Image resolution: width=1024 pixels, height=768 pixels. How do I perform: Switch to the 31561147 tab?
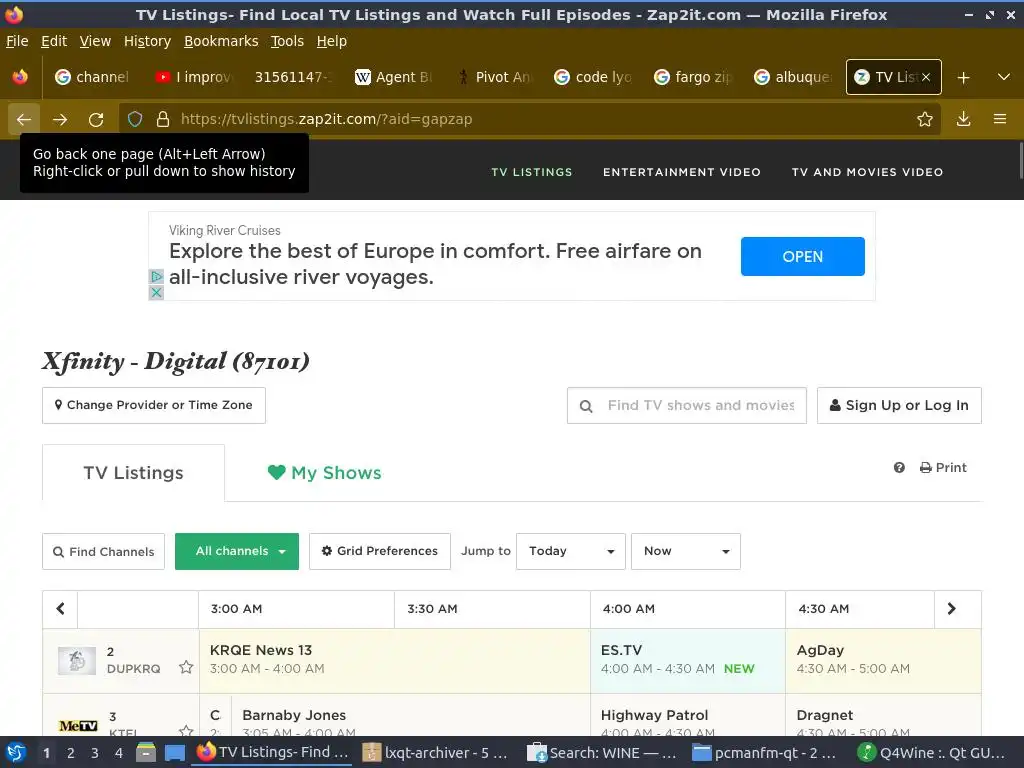[293, 77]
